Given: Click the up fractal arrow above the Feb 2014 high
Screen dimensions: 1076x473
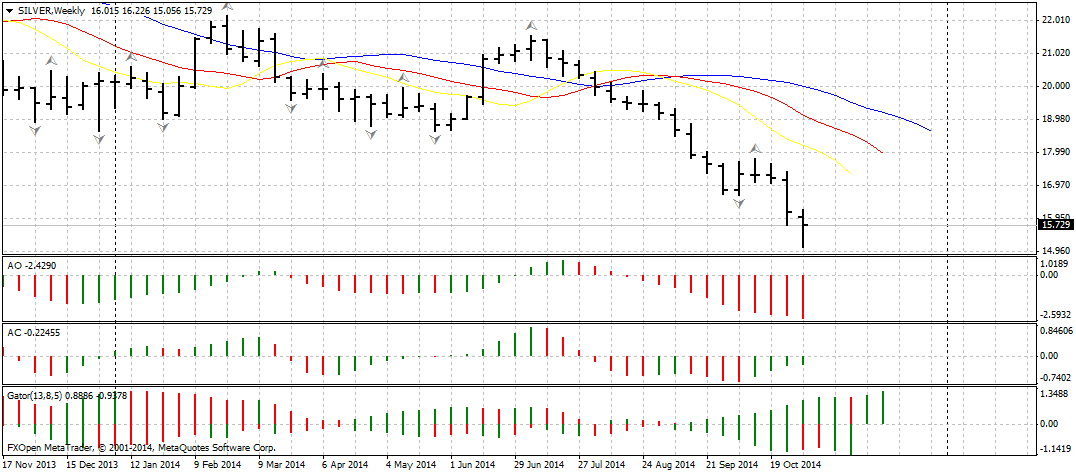Looking at the screenshot, I should [227, 6].
